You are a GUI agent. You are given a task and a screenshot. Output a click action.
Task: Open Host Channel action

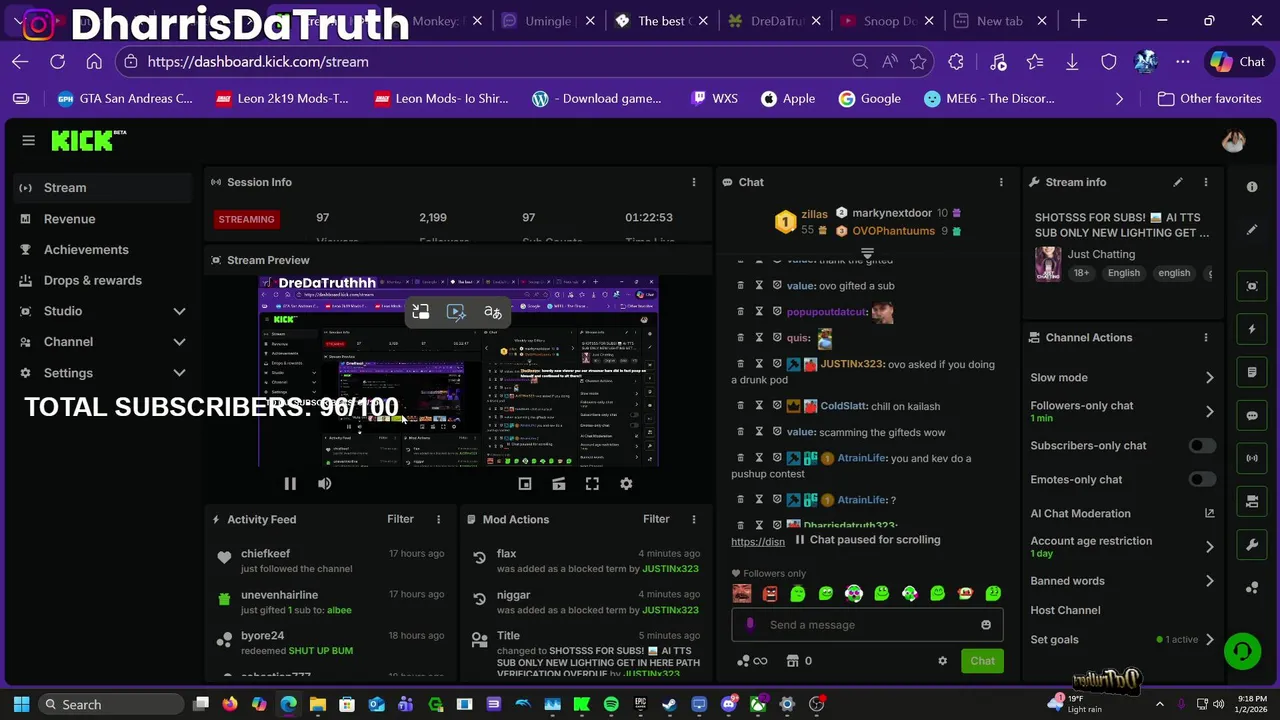1065,610
